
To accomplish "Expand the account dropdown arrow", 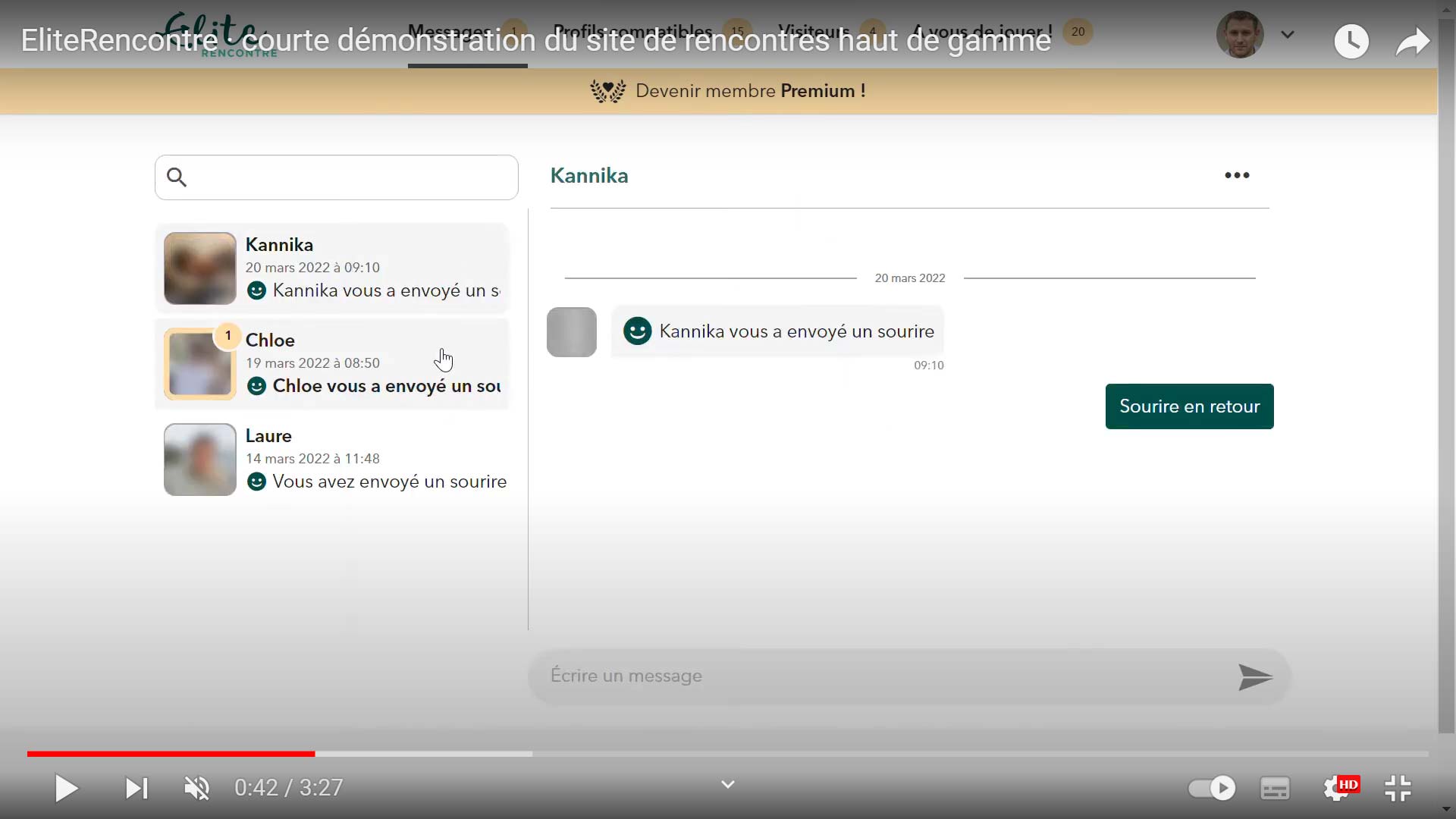I will [x=1287, y=35].
